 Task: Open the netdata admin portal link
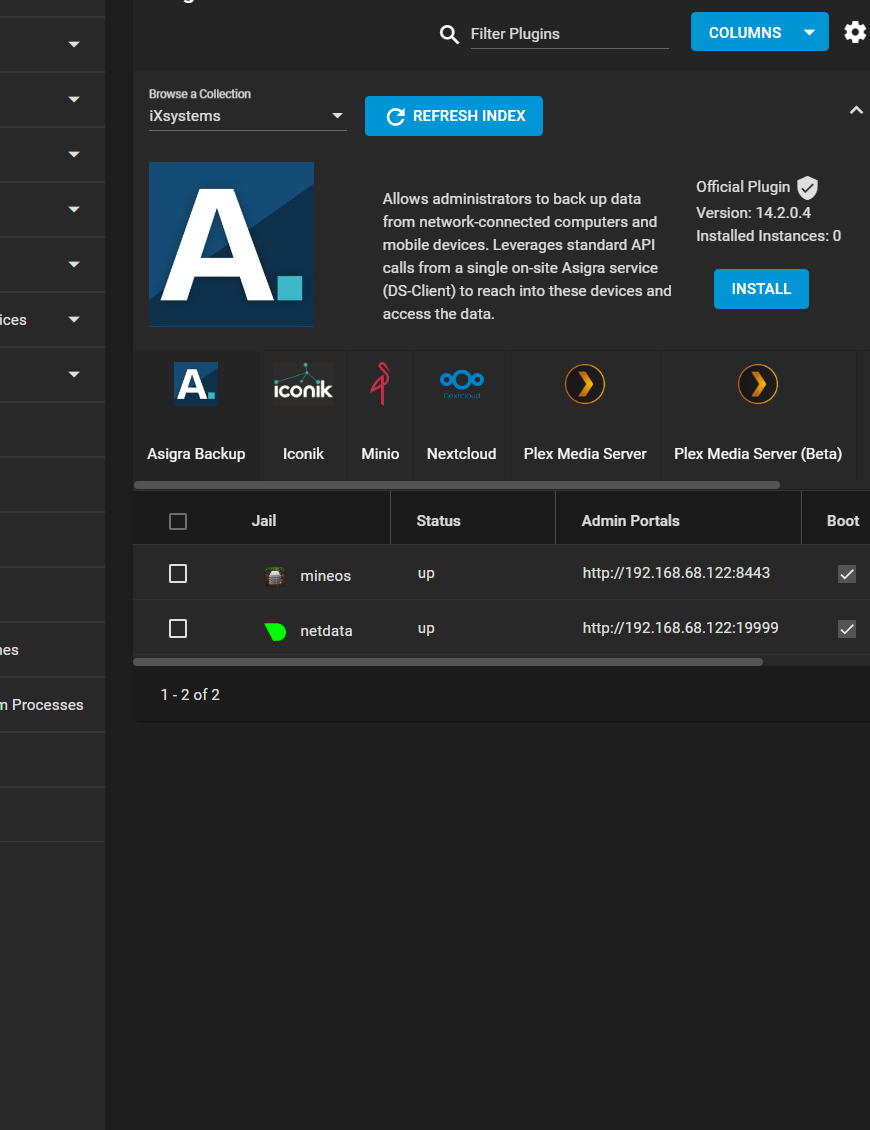click(x=680, y=628)
